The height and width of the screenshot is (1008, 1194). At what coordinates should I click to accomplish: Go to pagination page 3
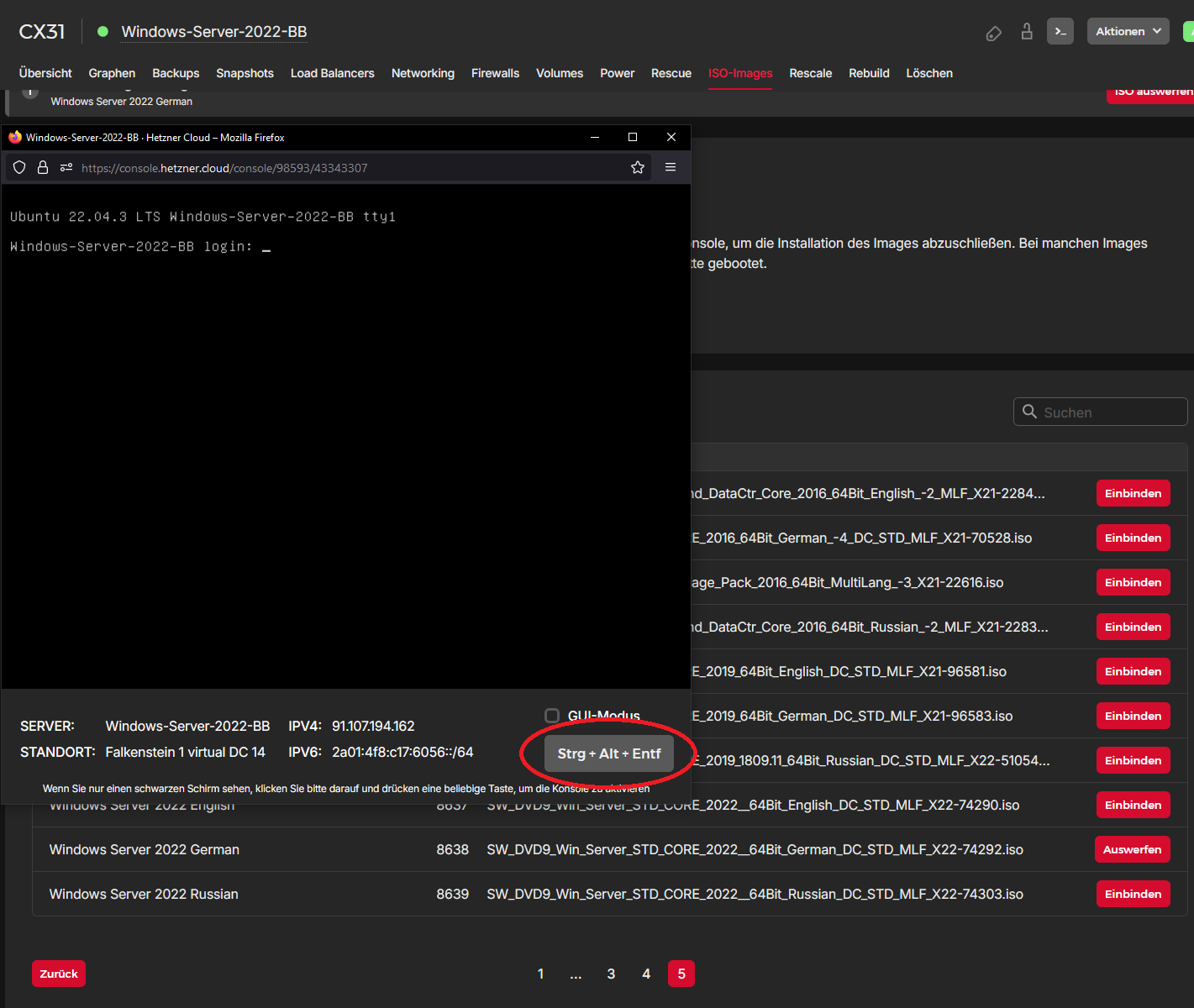pyautogui.click(x=611, y=974)
